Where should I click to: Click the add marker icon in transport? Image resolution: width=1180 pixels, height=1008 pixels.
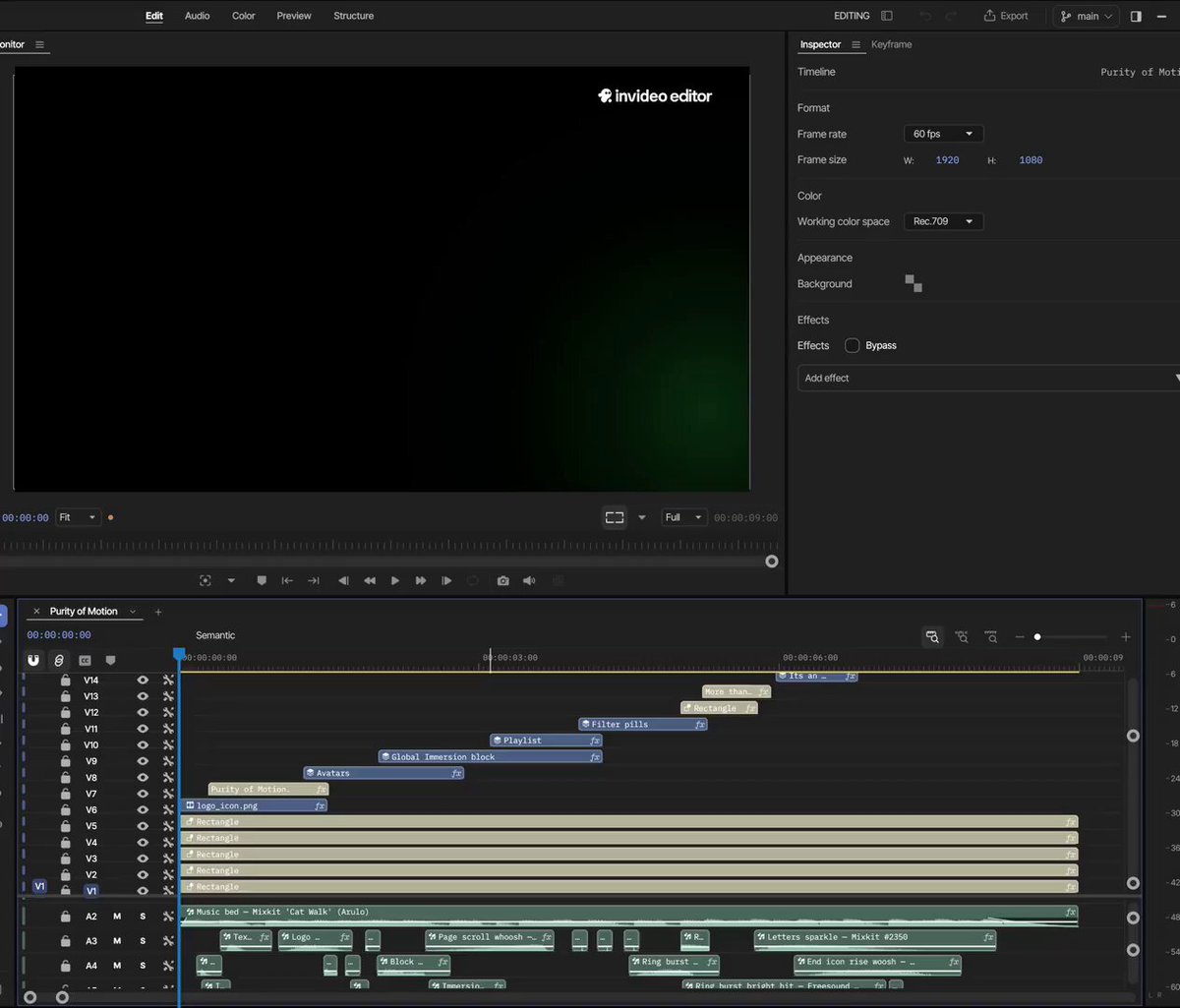(262, 581)
